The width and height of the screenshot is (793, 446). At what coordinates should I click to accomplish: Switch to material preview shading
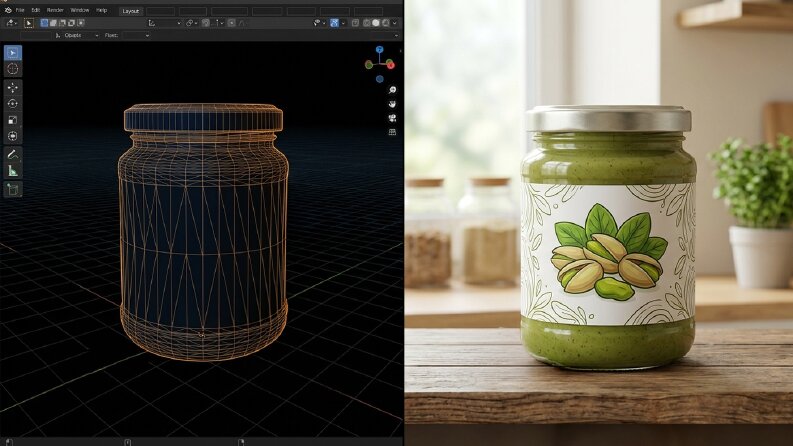pyautogui.click(x=385, y=23)
